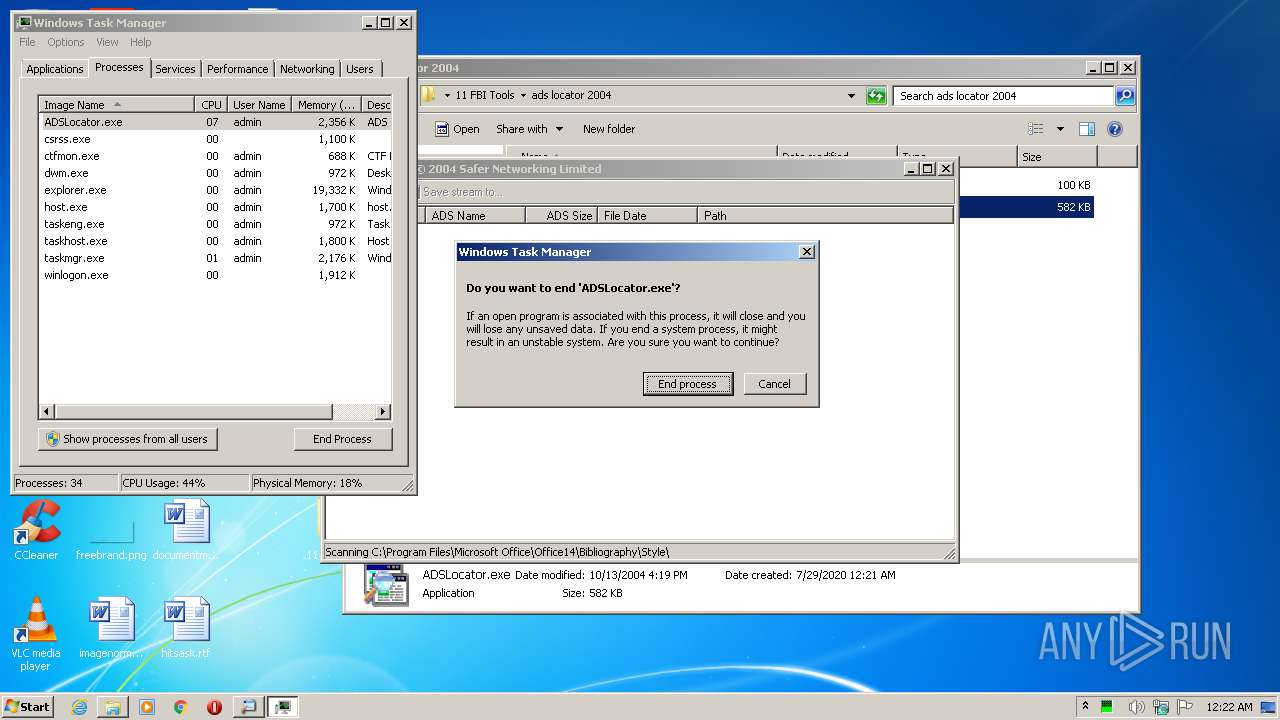
Task: Sort processes by User Name column
Action: coord(258,105)
